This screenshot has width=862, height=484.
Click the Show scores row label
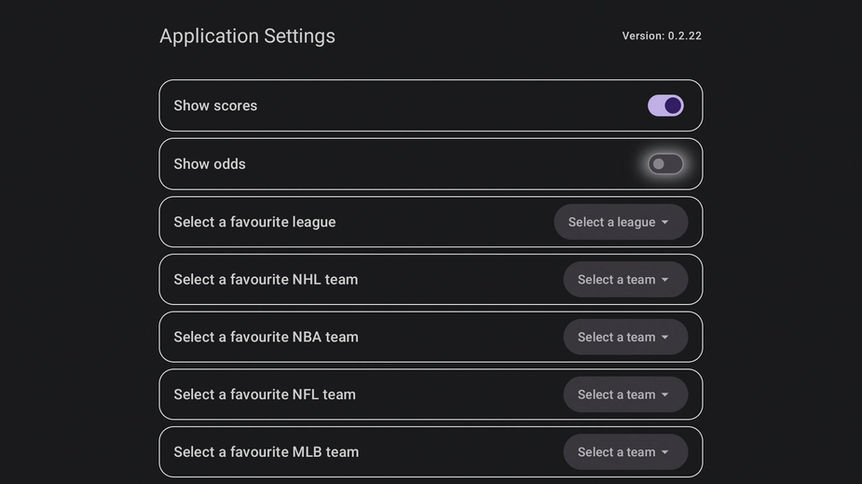[x=215, y=106]
